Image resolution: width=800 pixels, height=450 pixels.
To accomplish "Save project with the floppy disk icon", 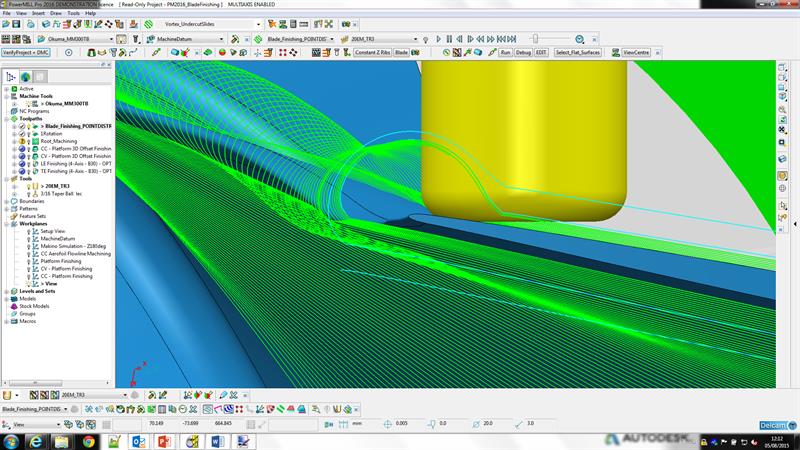I will [16, 24].
